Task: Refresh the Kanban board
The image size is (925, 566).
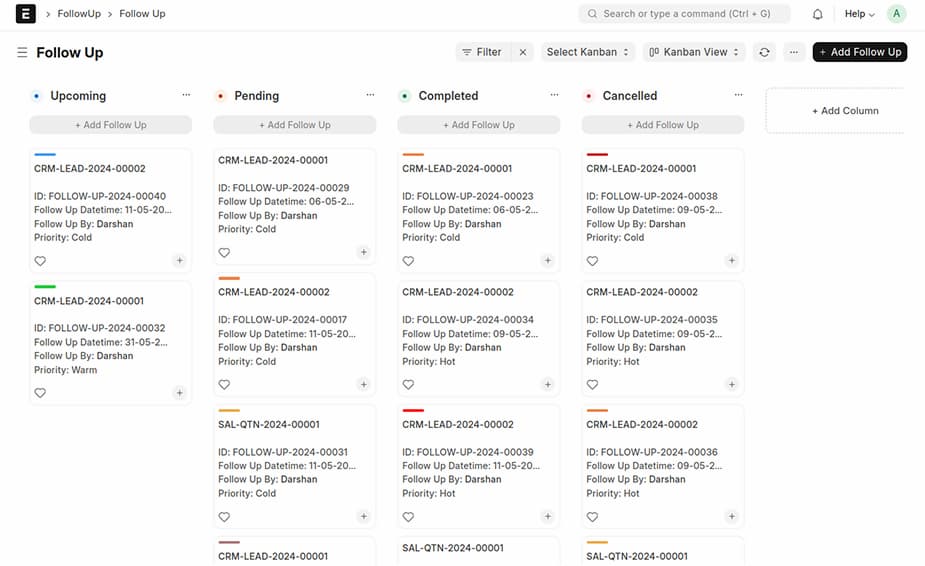Action: [x=764, y=52]
